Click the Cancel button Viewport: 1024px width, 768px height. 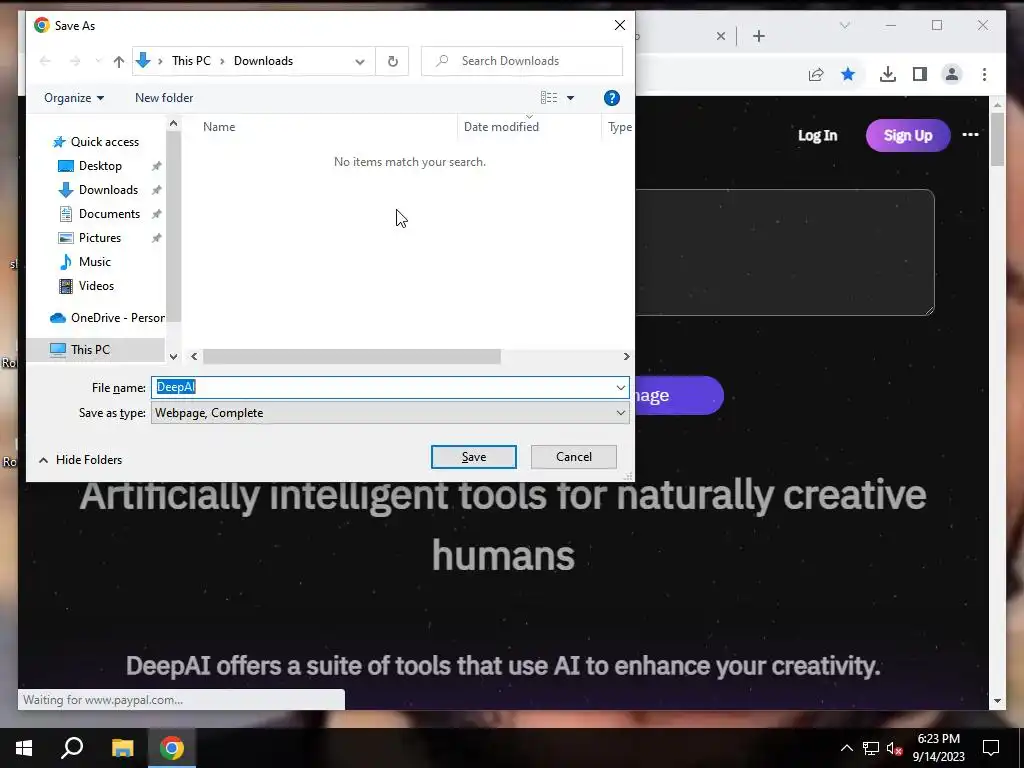pyautogui.click(x=573, y=457)
